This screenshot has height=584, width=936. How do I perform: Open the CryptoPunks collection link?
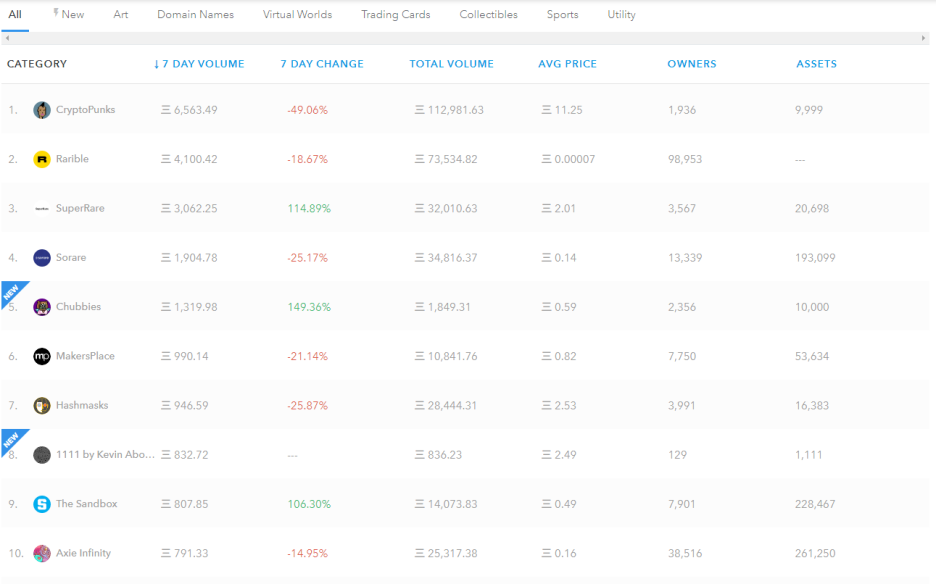coord(85,110)
